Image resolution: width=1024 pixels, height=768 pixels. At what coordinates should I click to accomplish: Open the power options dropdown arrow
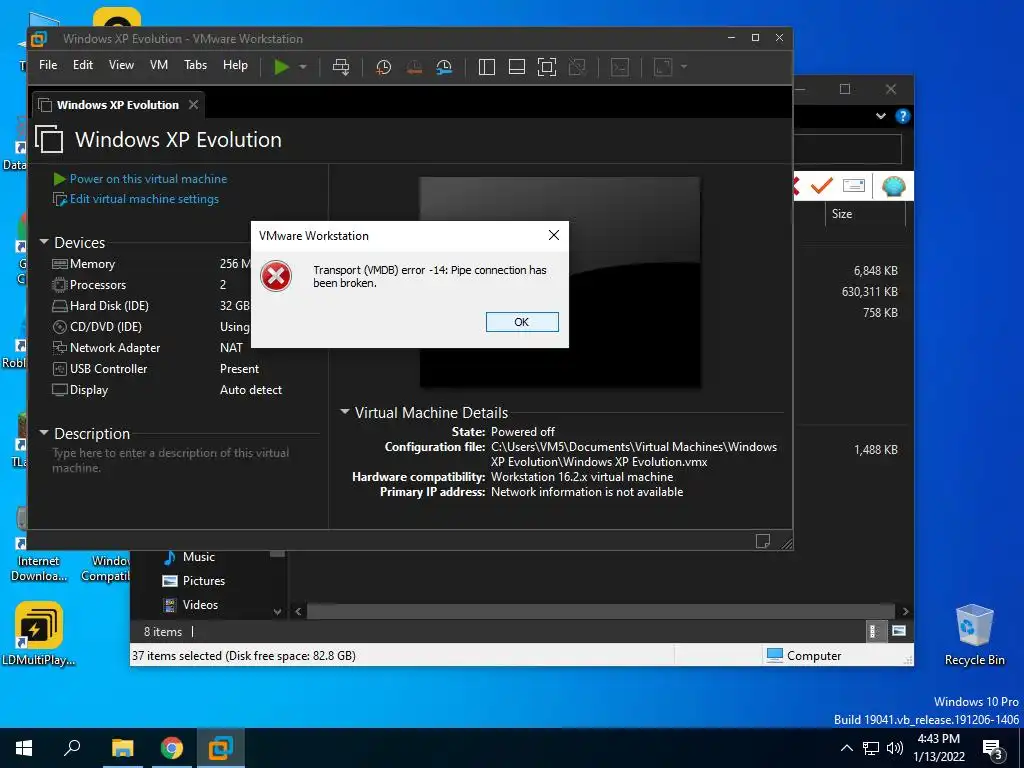[x=303, y=67]
